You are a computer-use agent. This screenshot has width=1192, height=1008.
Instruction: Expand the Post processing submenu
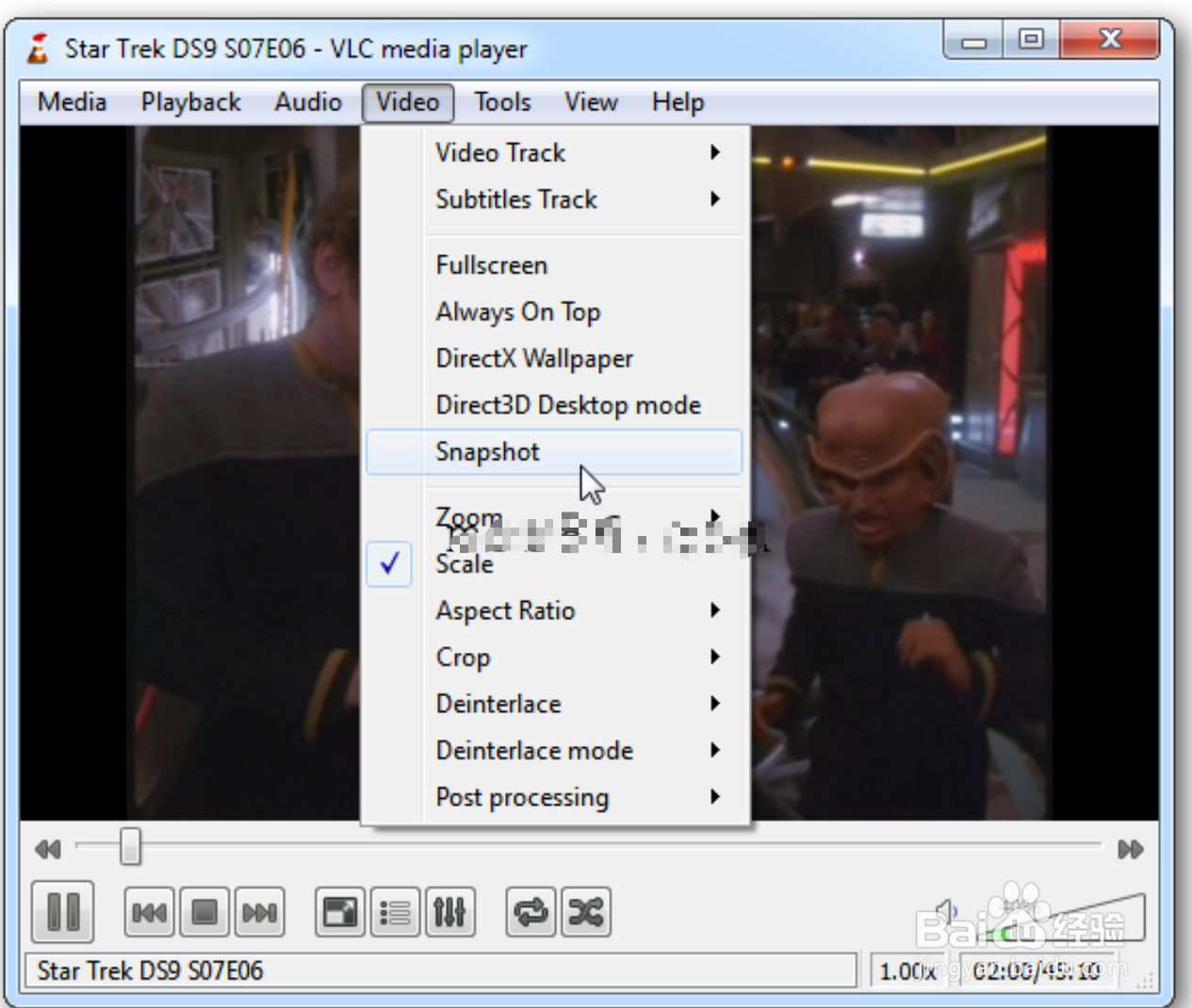point(554,797)
